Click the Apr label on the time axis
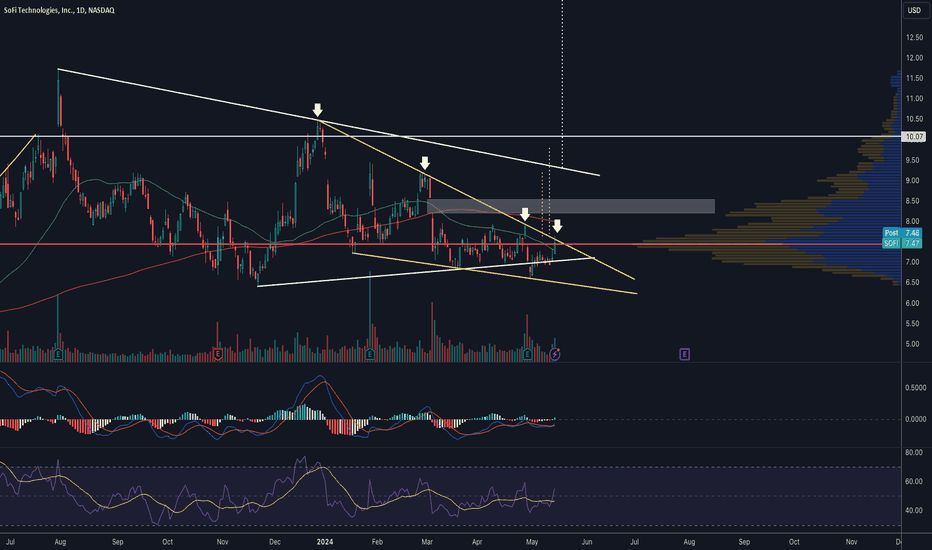The height and width of the screenshot is (550, 932). (x=477, y=542)
